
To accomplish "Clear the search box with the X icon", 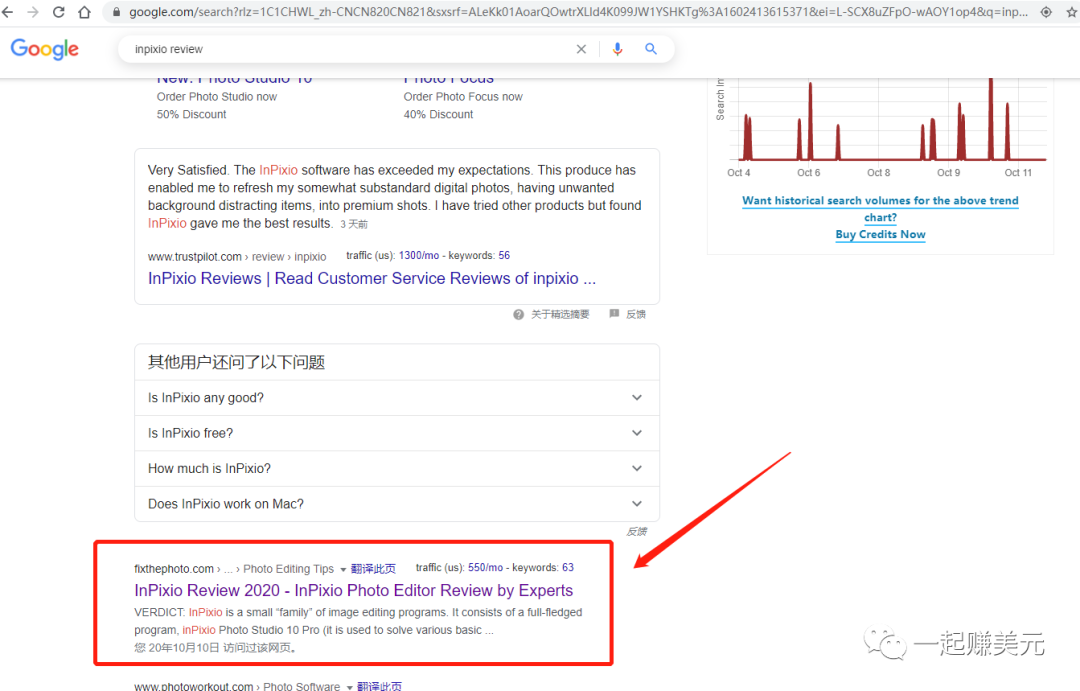I will pos(581,49).
